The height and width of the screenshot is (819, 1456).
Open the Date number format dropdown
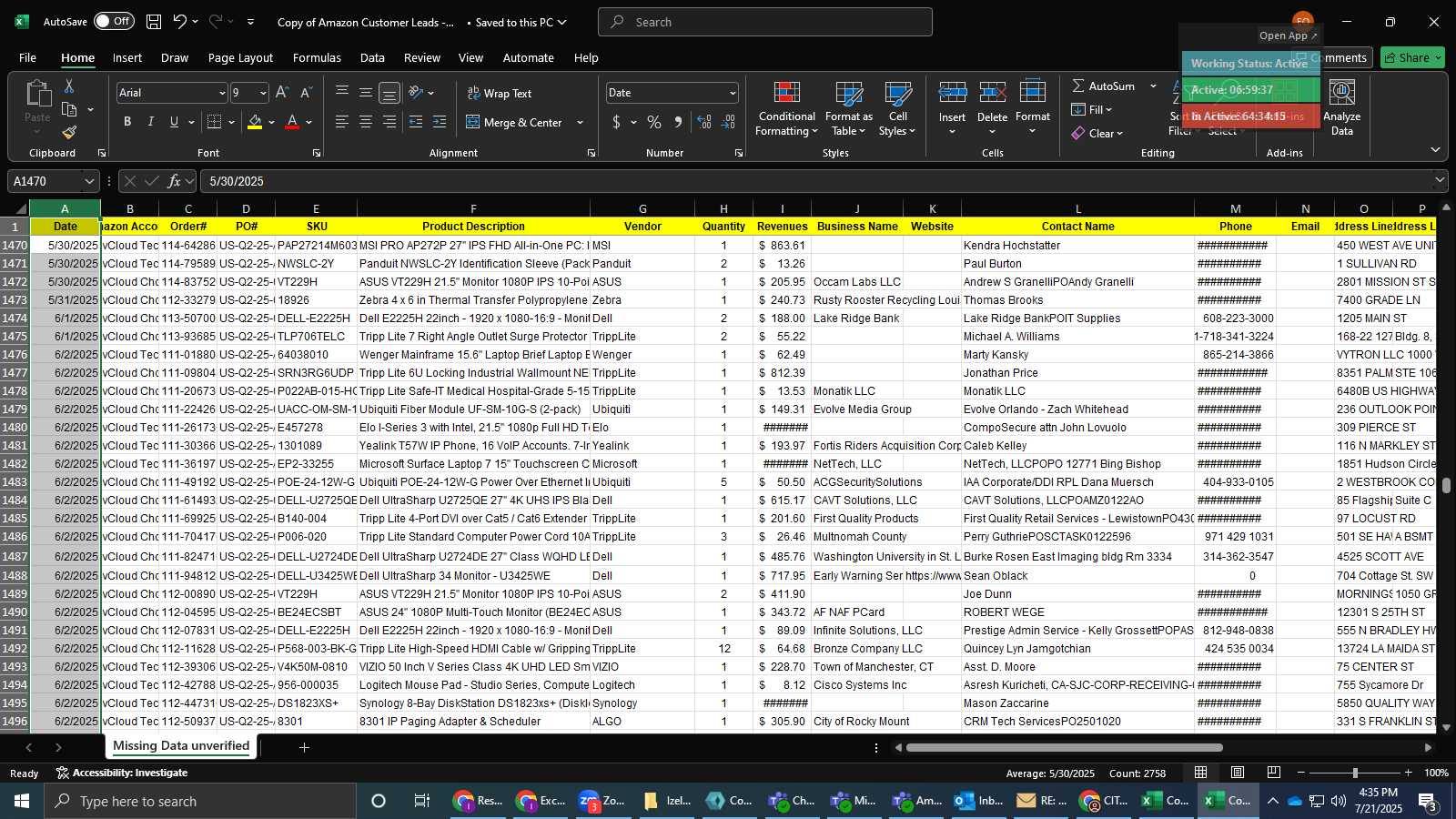click(x=732, y=93)
